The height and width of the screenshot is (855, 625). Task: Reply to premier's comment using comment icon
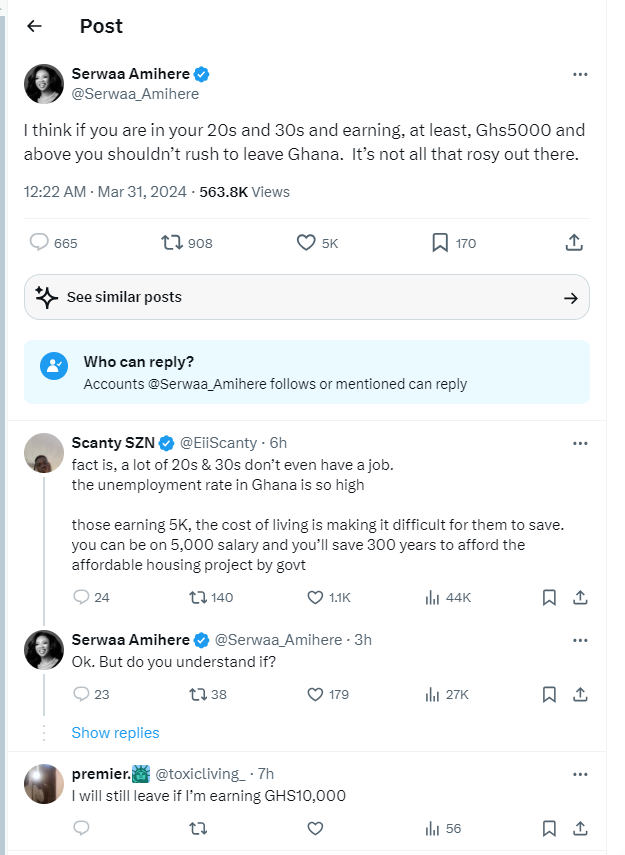pyautogui.click(x=82, y=828)
